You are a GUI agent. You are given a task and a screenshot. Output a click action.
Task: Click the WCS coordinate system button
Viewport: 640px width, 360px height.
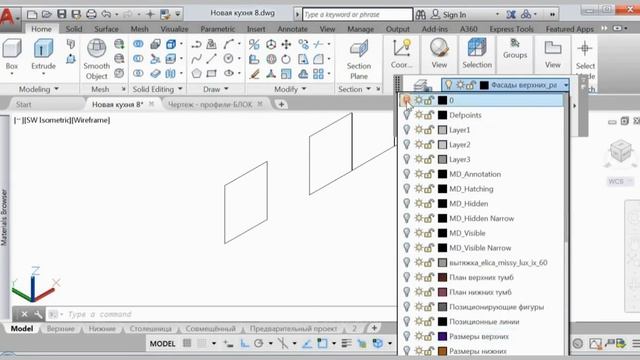point(620,181)
